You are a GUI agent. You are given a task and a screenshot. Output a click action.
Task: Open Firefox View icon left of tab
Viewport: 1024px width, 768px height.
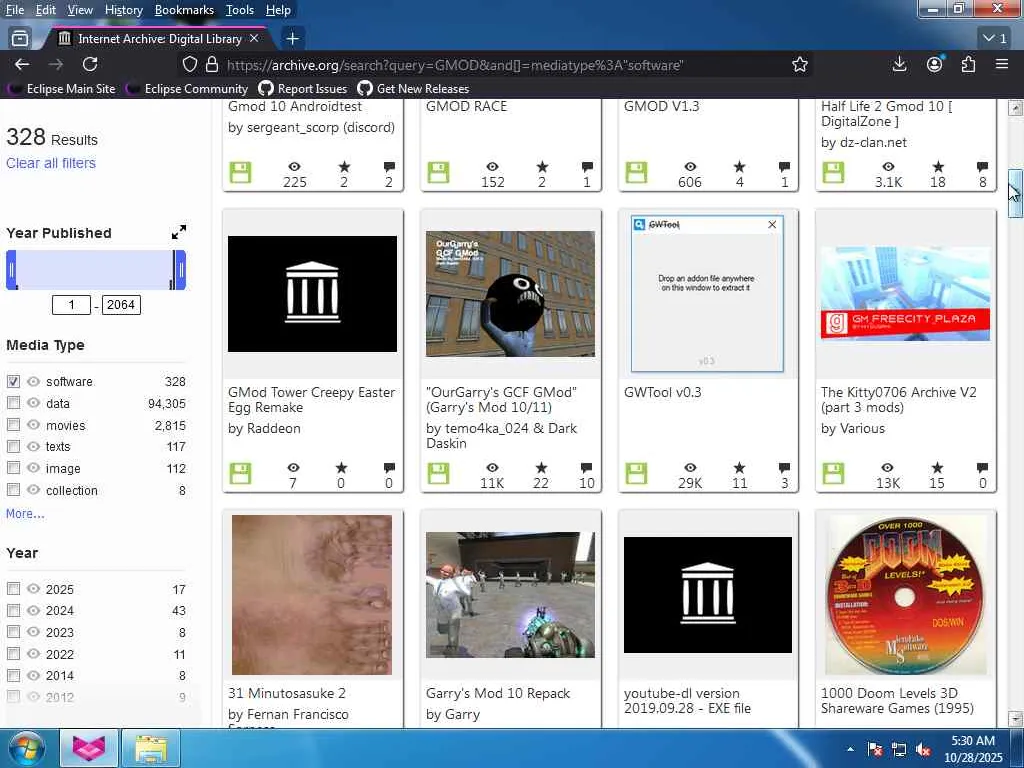20,39
